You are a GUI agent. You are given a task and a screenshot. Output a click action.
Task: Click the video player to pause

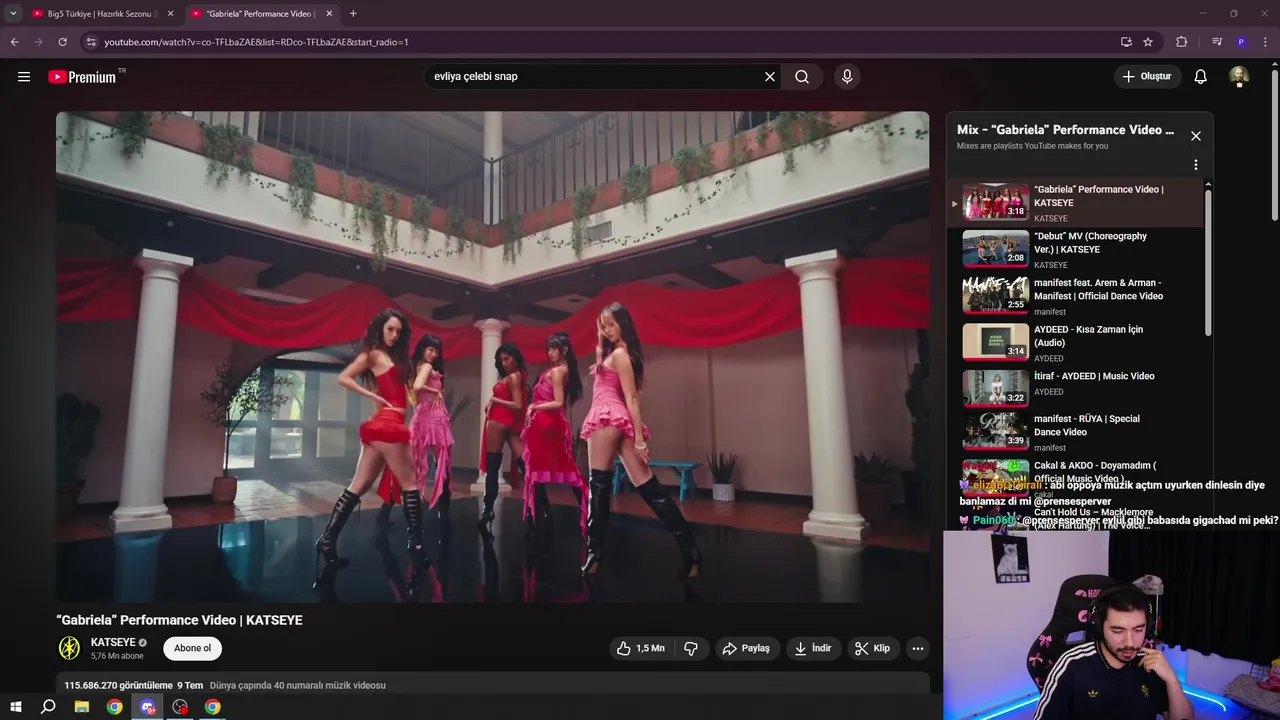(492, 357)
